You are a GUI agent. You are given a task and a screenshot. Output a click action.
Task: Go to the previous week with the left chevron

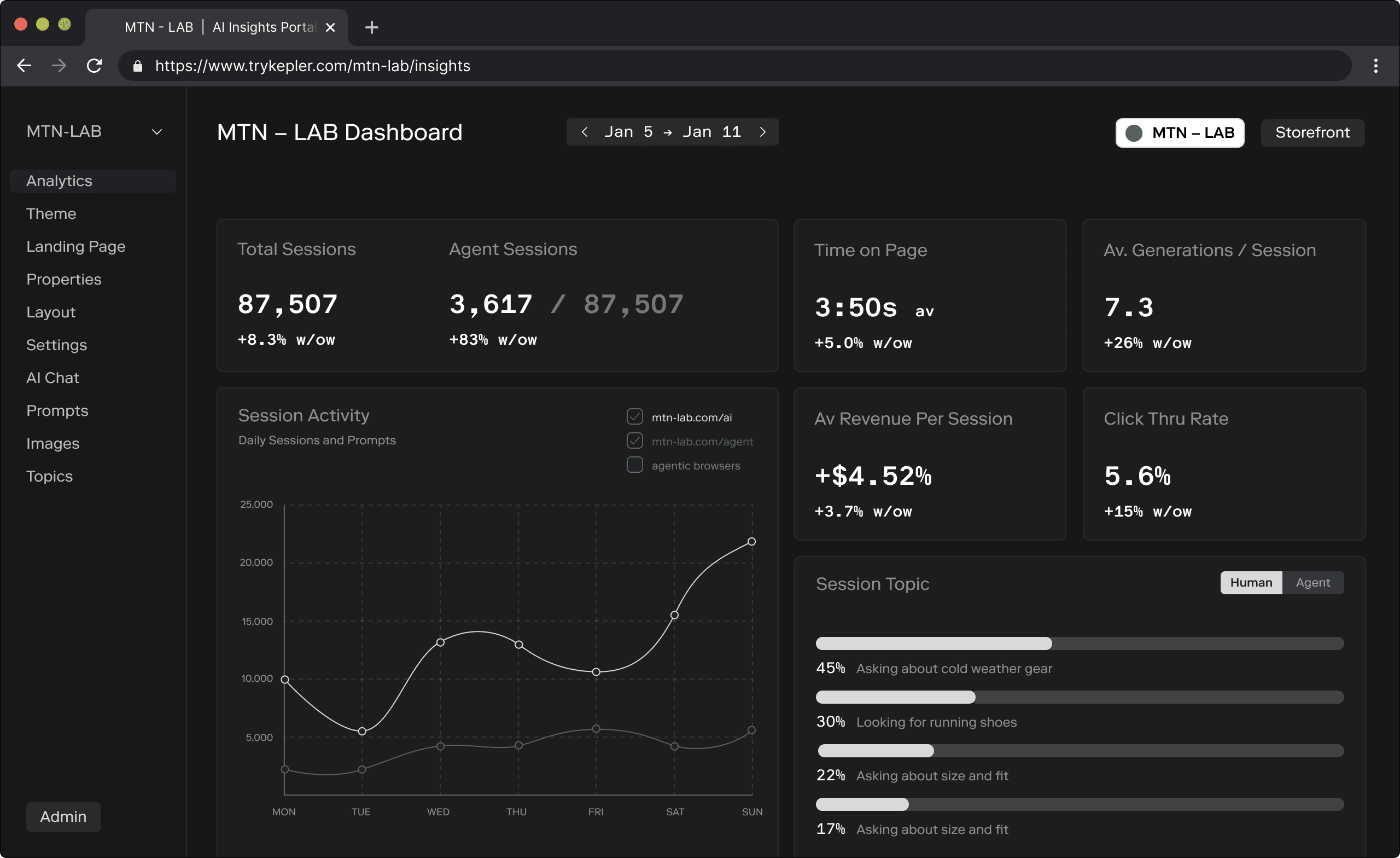pyautogui.click(x=585, y=132)
